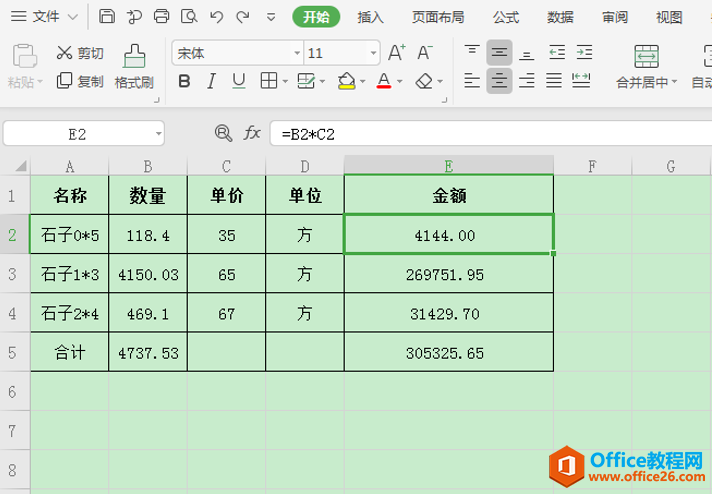Screen dimensions: 712x494
Task: Click 格式刷 format painter
Action: (134, 66)
